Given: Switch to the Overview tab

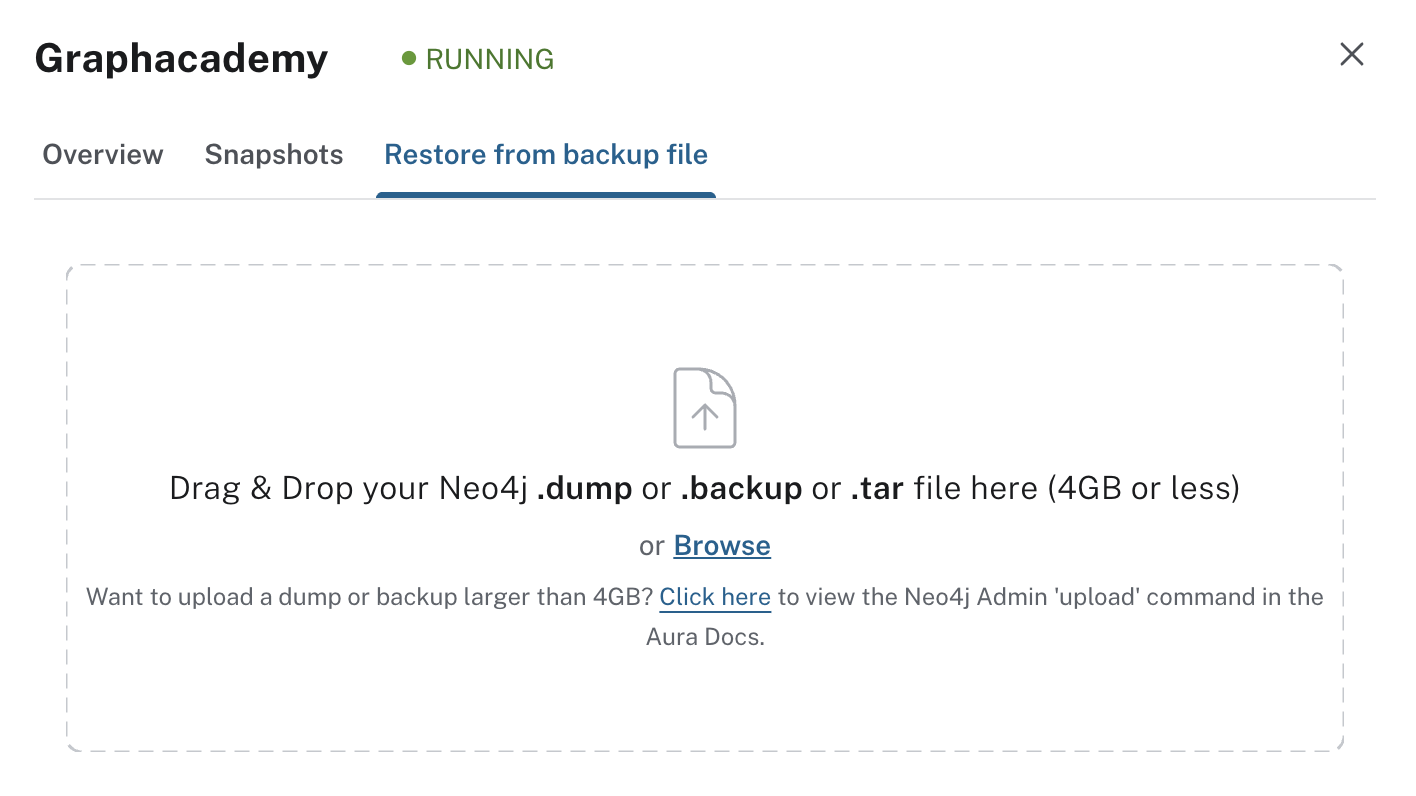Looking at the screenshot, I should [x=102, y=155].
